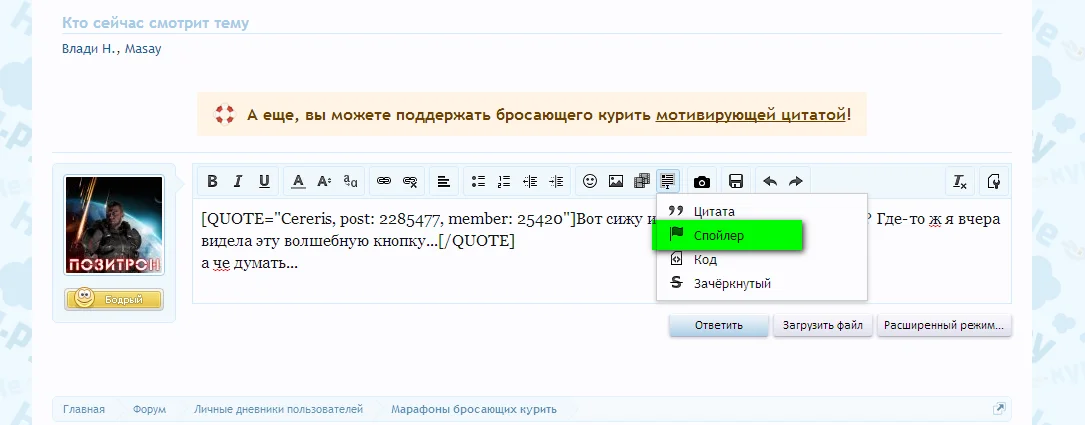The image size is (1085, 425).
Task: Open the text color picker
Action: tap(298, 181)
